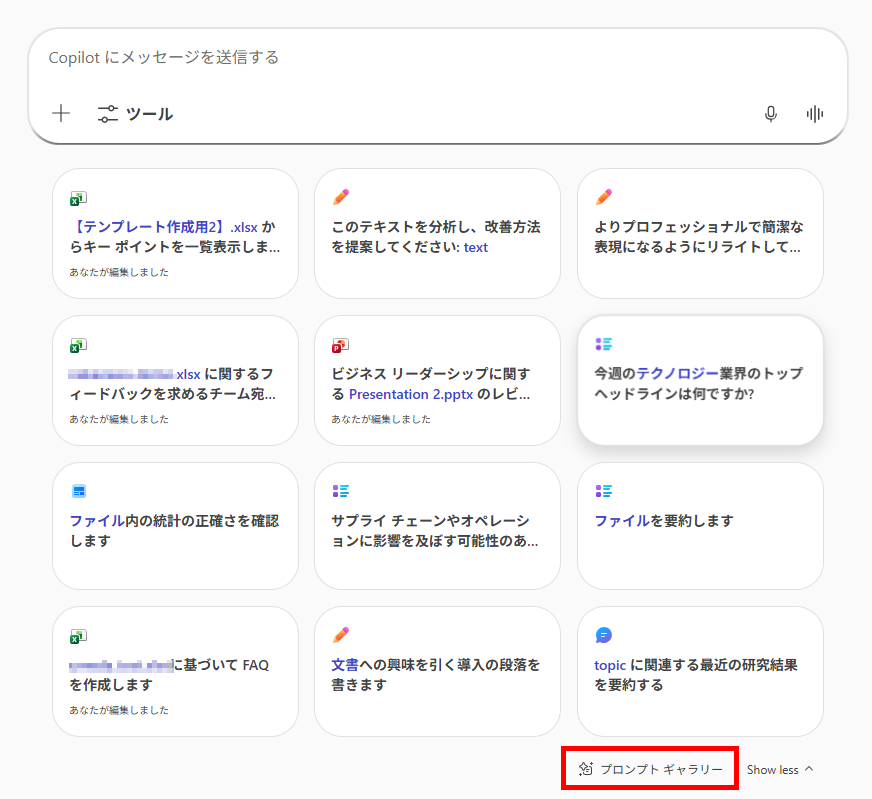Click the plus icon to add attachment

pos(61,114)
